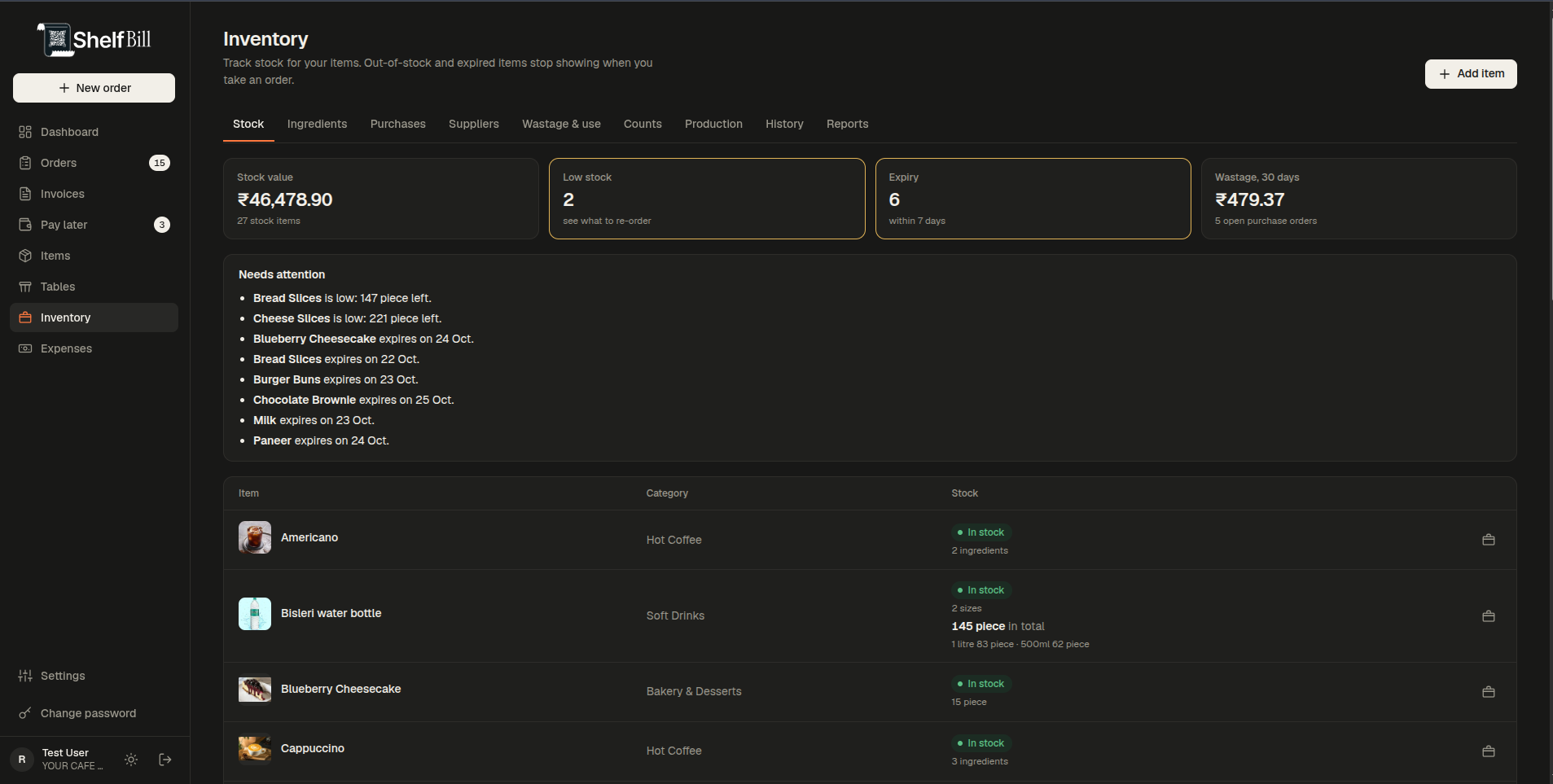Open the Wastage & use tab
1553x784 pixels.
click(561, 124)
